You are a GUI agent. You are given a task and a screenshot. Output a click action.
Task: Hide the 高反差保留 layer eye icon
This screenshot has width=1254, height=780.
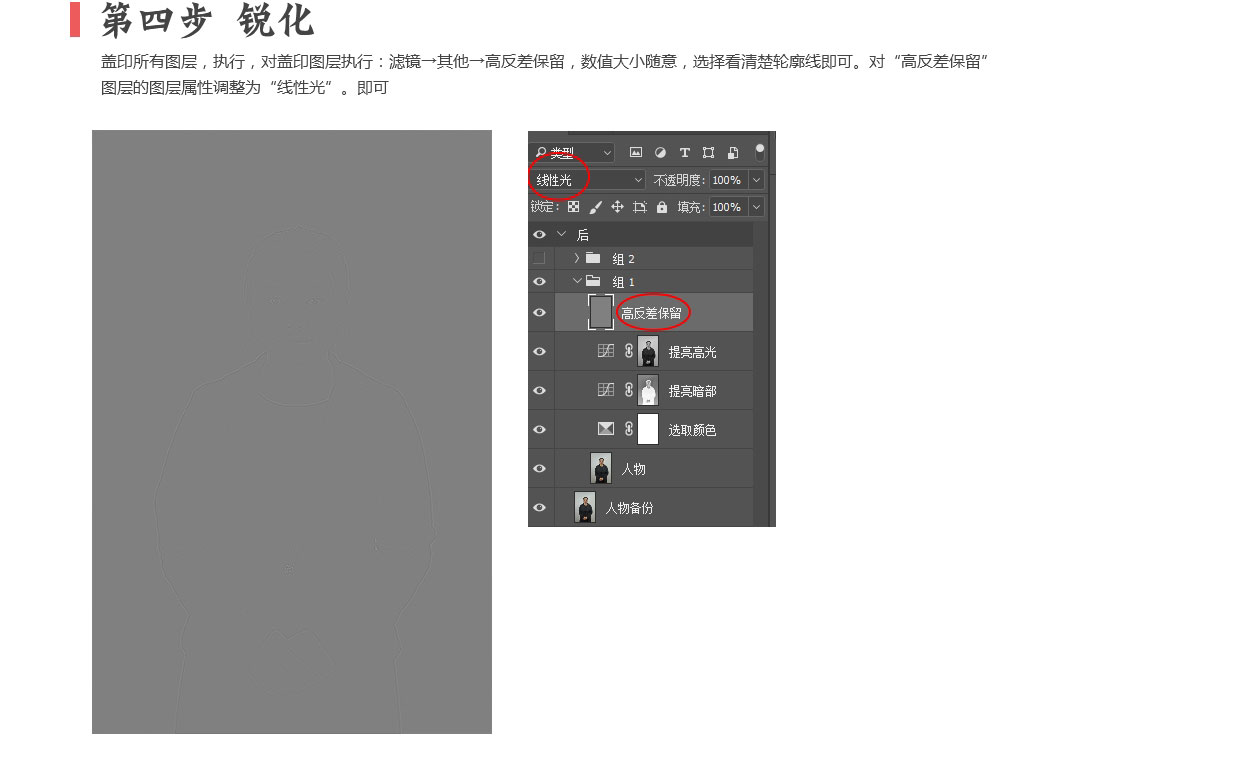click(540, 313)
